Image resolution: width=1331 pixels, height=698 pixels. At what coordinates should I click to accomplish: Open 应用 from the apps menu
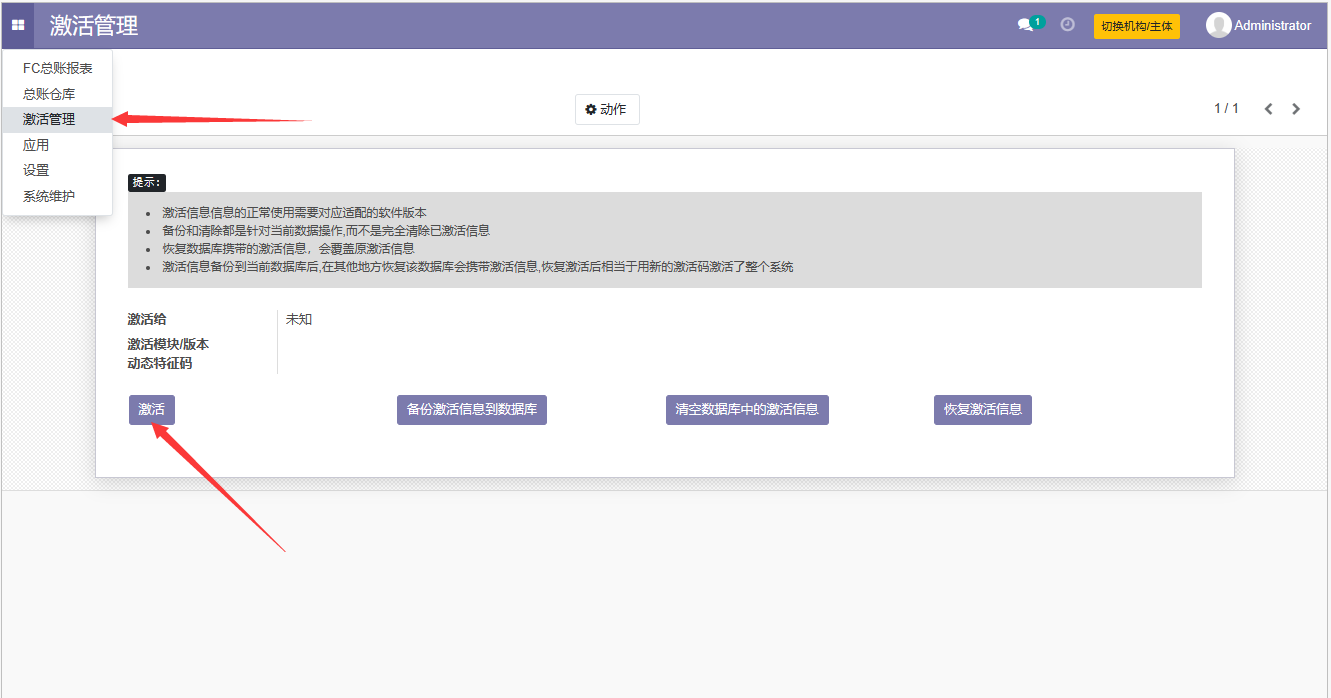pos(36,145)
